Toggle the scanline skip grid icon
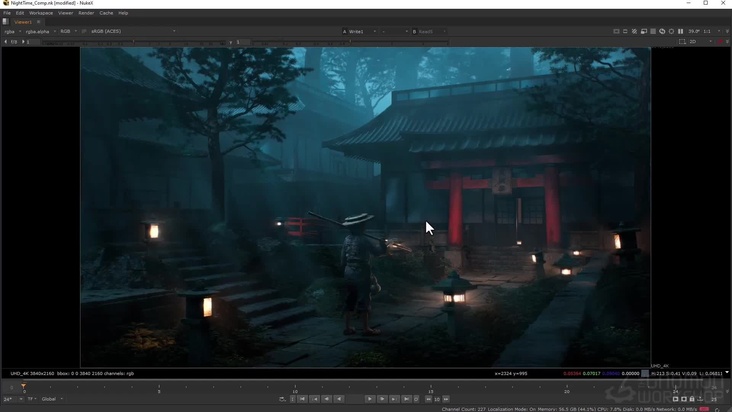This screenshot has height=412, width=732. coord(653,31)
